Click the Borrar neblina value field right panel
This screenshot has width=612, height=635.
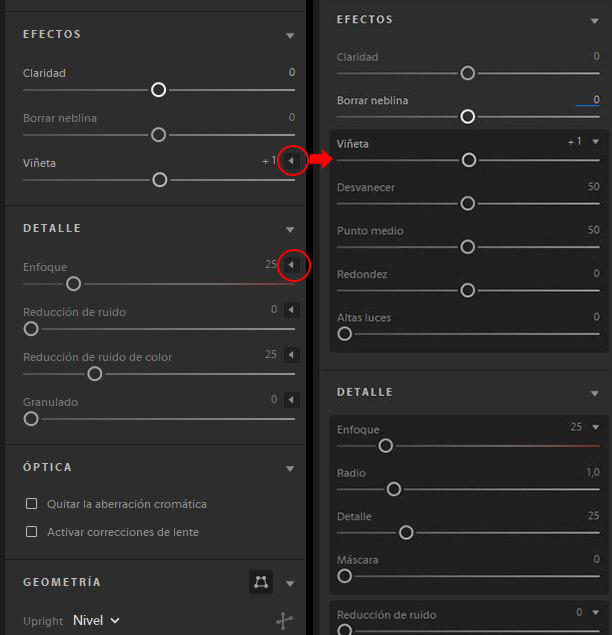tap(588, 100)
